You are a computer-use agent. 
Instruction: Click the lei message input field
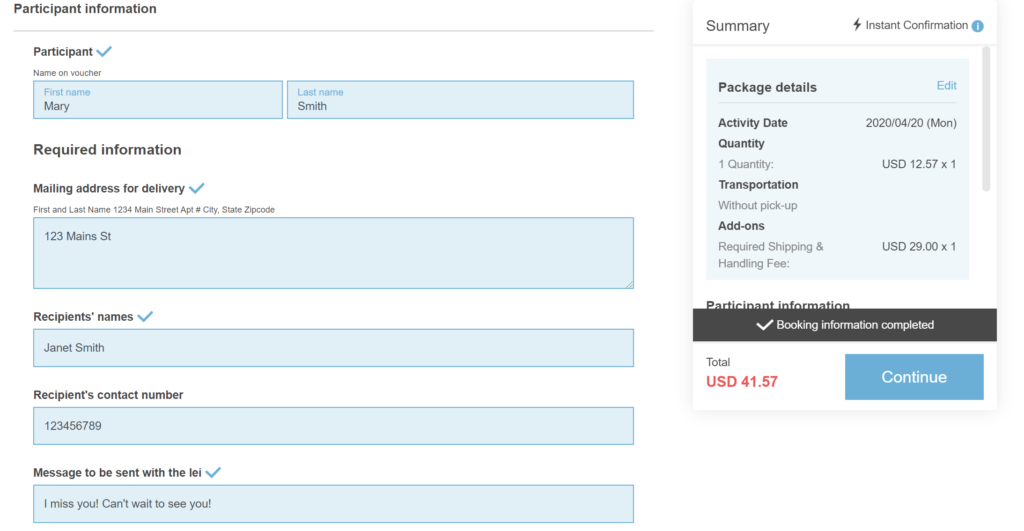[333, 504]
